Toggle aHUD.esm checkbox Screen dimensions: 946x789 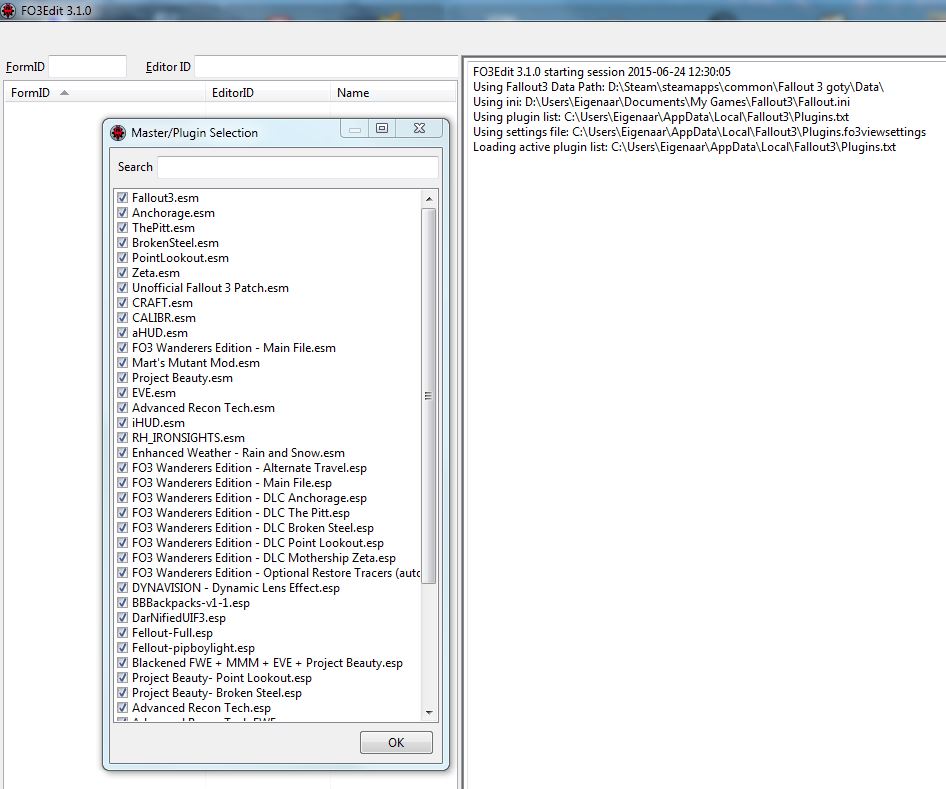122,333
